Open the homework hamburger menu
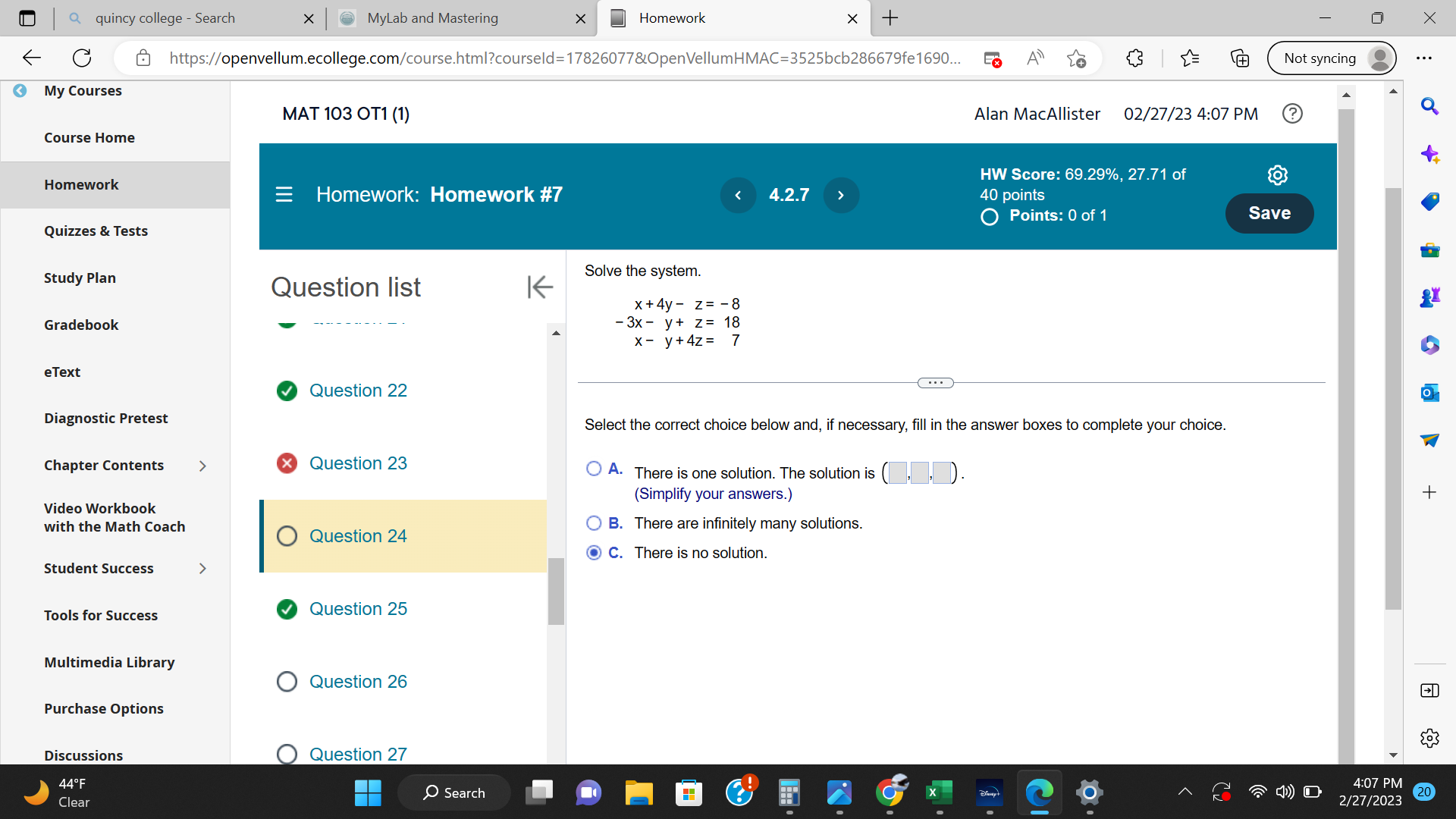The height and width of the screenshot is (819, 1456). point(284,195)
